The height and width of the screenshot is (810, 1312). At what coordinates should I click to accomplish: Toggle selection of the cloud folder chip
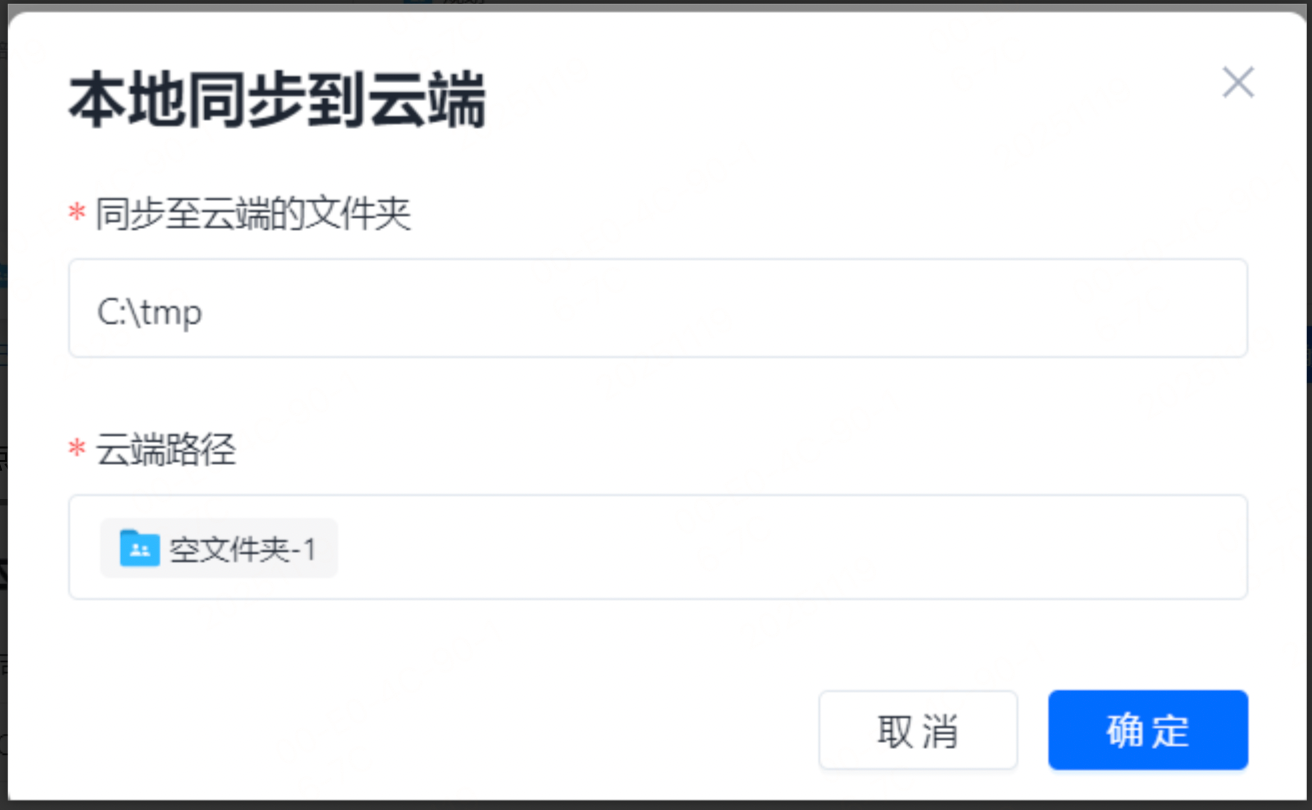point(217,548)
